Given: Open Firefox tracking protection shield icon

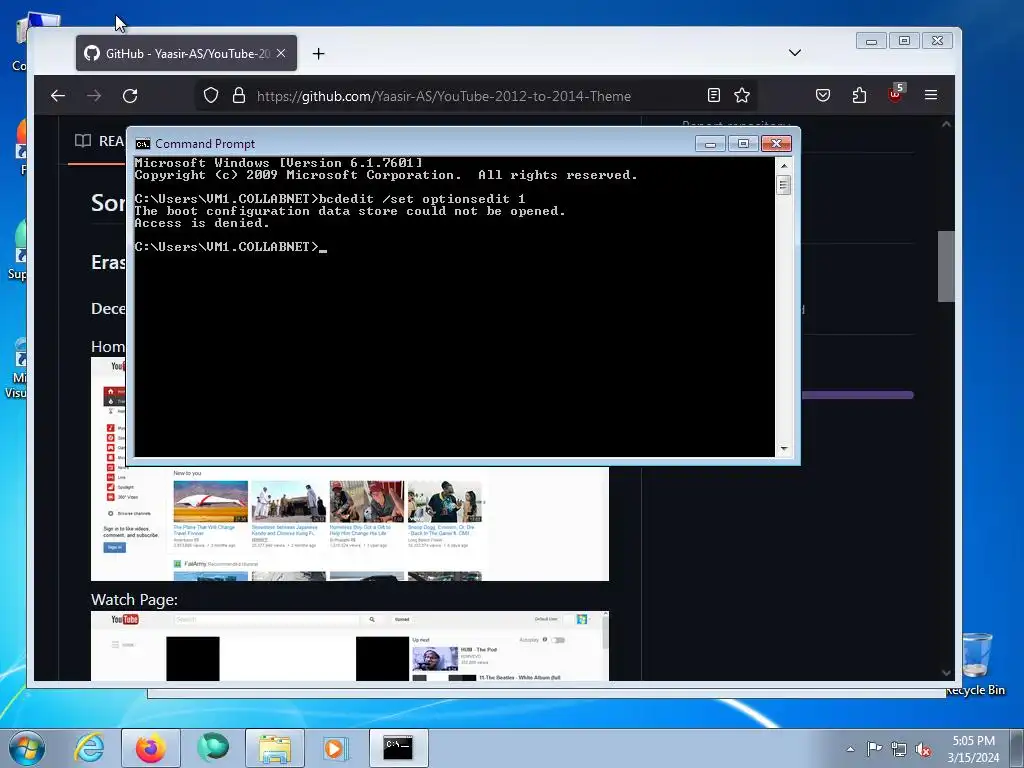Looking at the screenshot, I should (211, 95).
